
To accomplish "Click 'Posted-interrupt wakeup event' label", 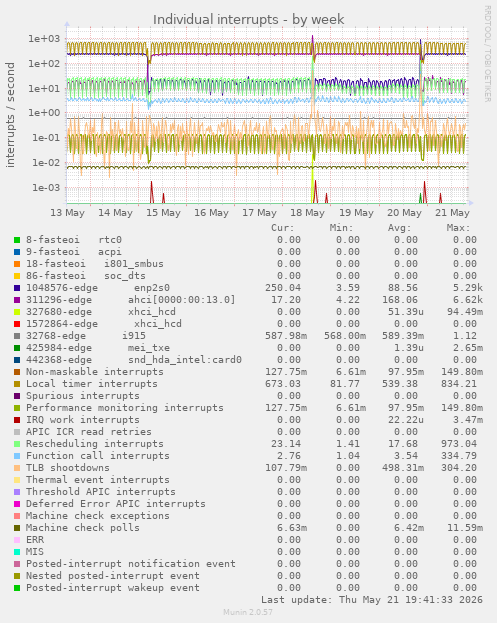I will (113, 588).
